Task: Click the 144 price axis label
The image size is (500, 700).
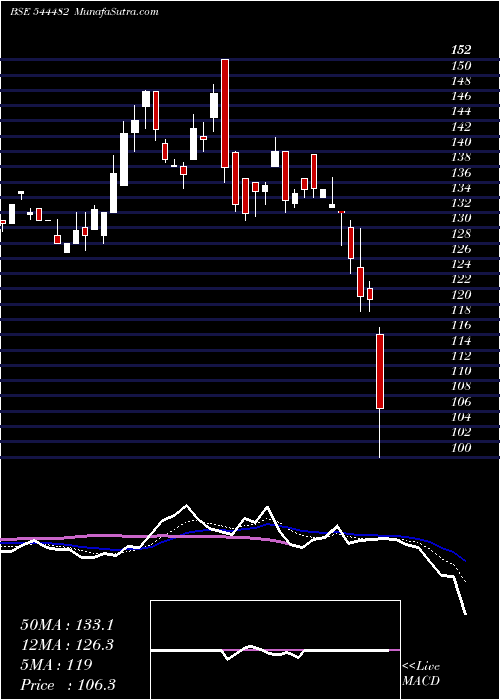Action: (461, 112)
